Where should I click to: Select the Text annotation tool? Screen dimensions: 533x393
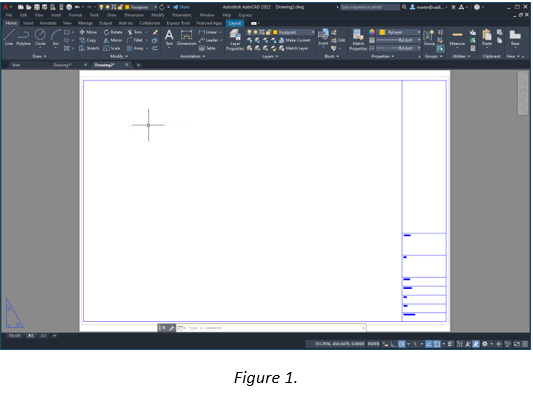(x=169, y=37)
